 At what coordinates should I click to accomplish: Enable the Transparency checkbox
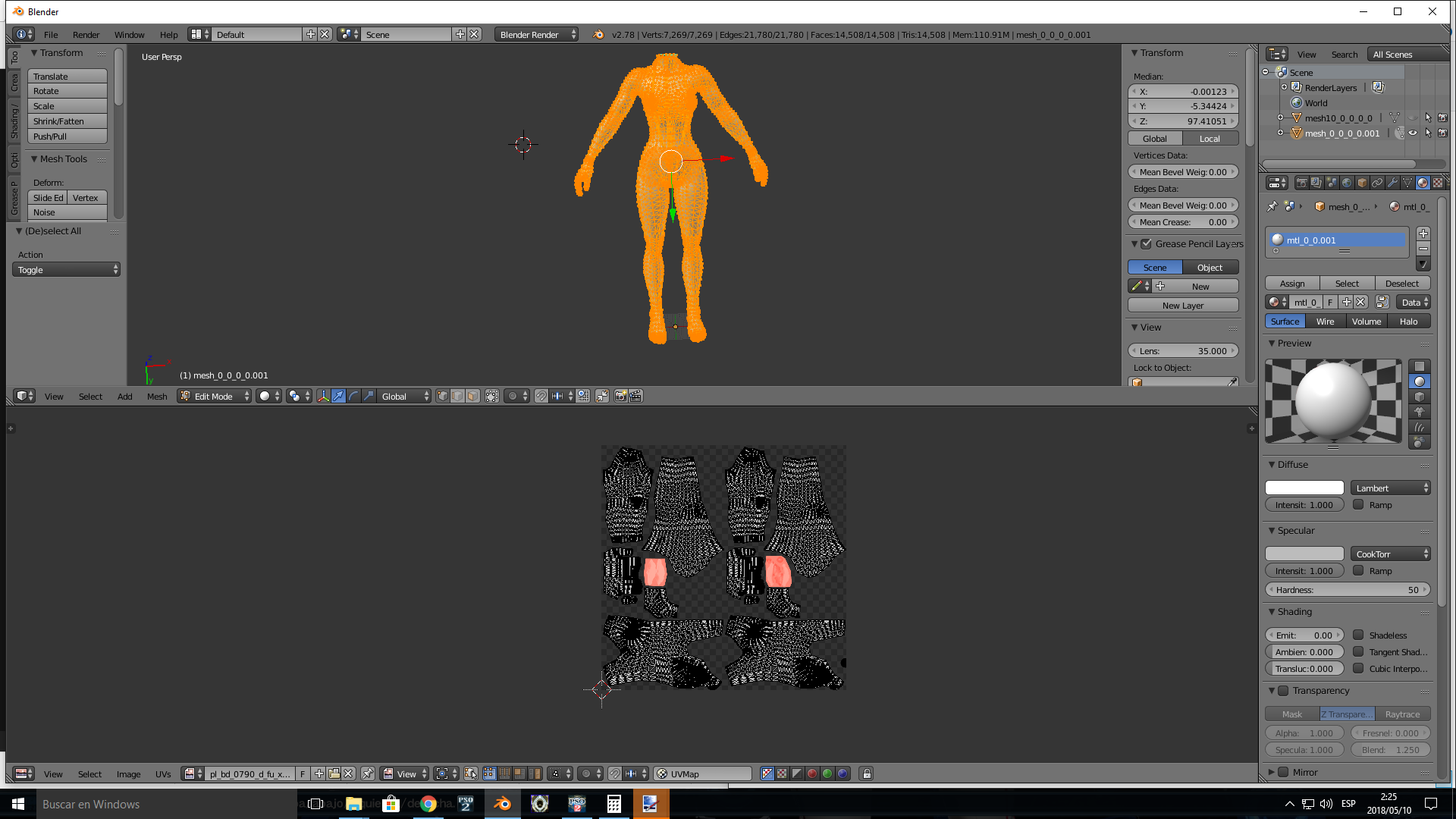coord(1283,691)
